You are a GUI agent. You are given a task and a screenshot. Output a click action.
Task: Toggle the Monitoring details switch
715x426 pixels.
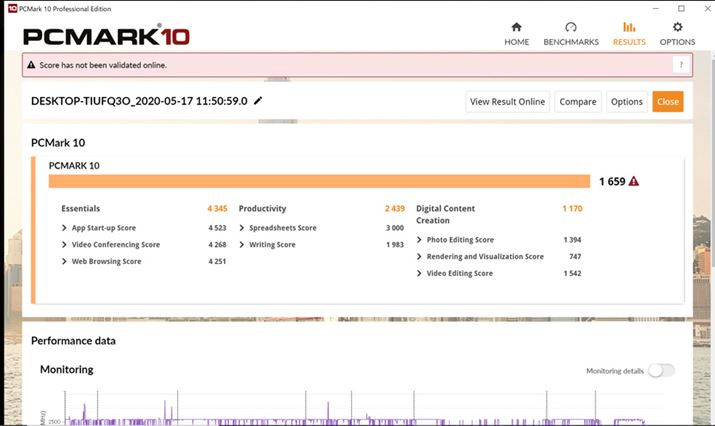click(x=660, y=370)
